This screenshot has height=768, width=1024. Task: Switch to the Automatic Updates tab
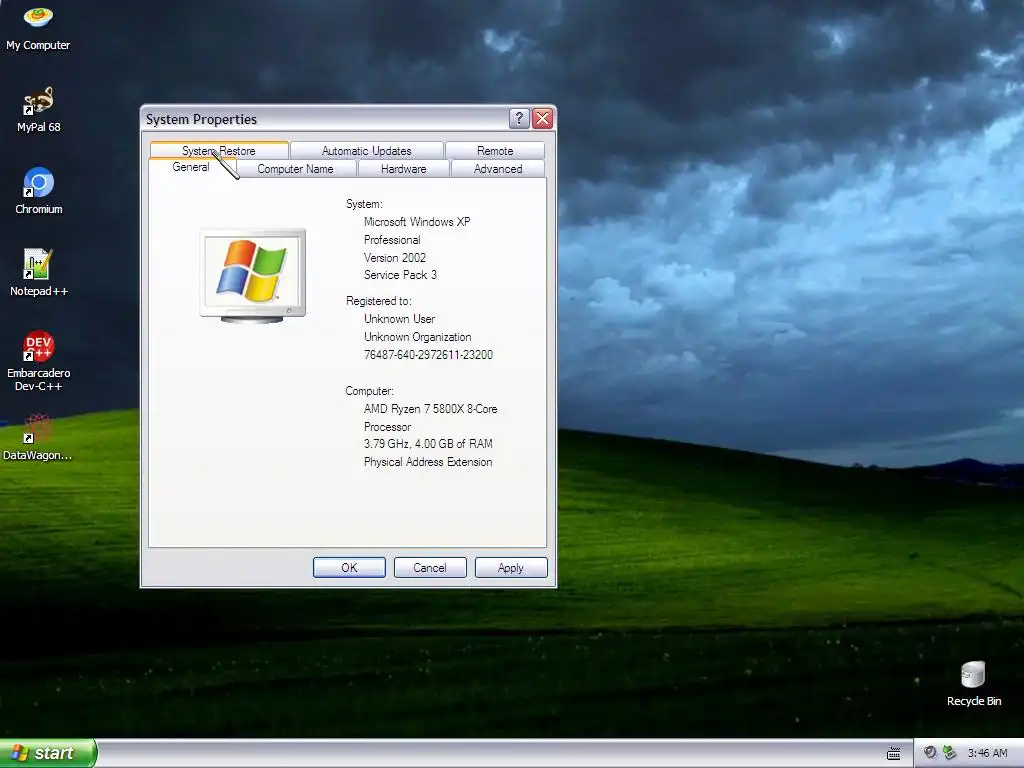[x=366, y=150]
